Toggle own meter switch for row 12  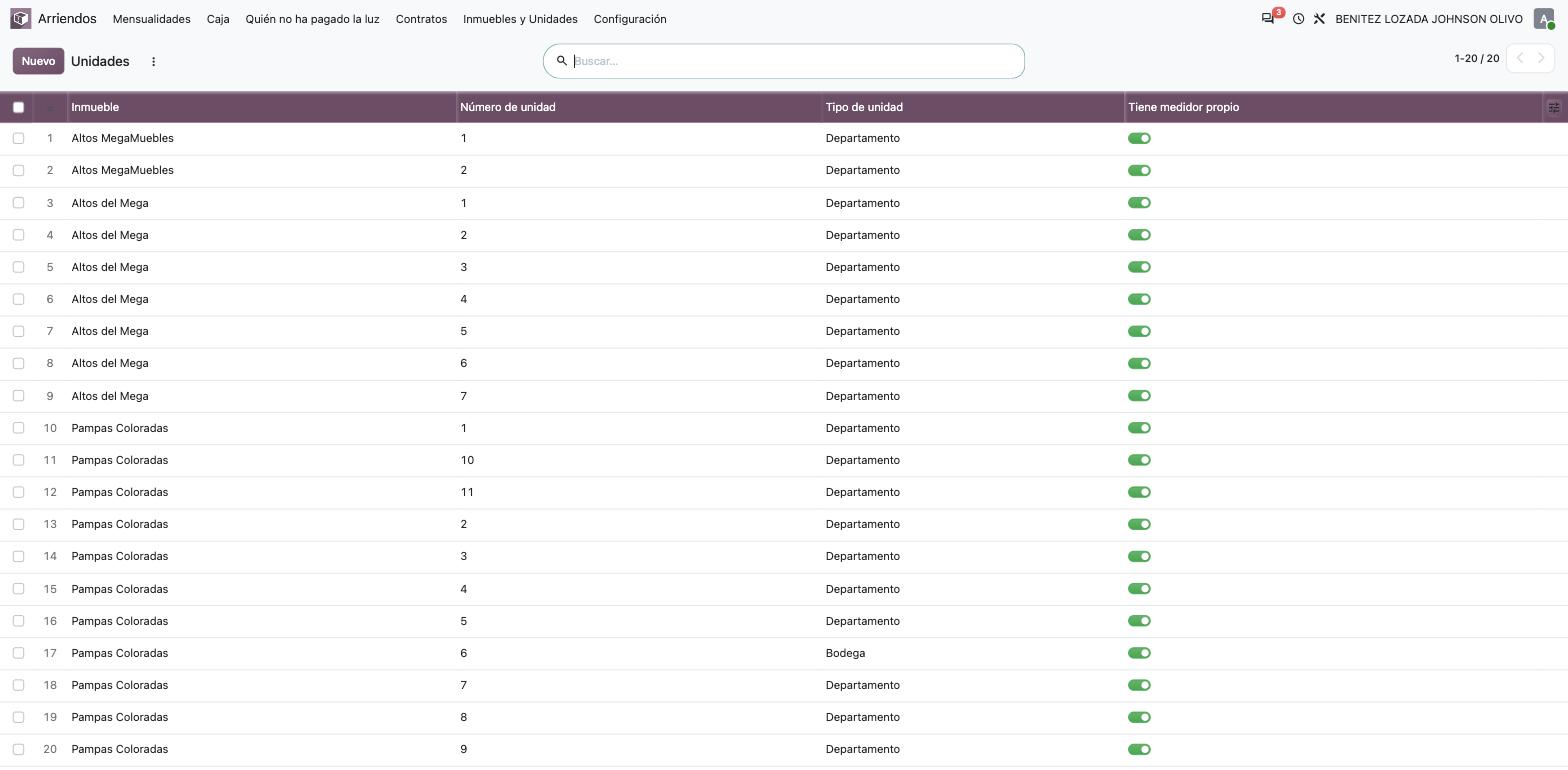tap(1139, 492)
